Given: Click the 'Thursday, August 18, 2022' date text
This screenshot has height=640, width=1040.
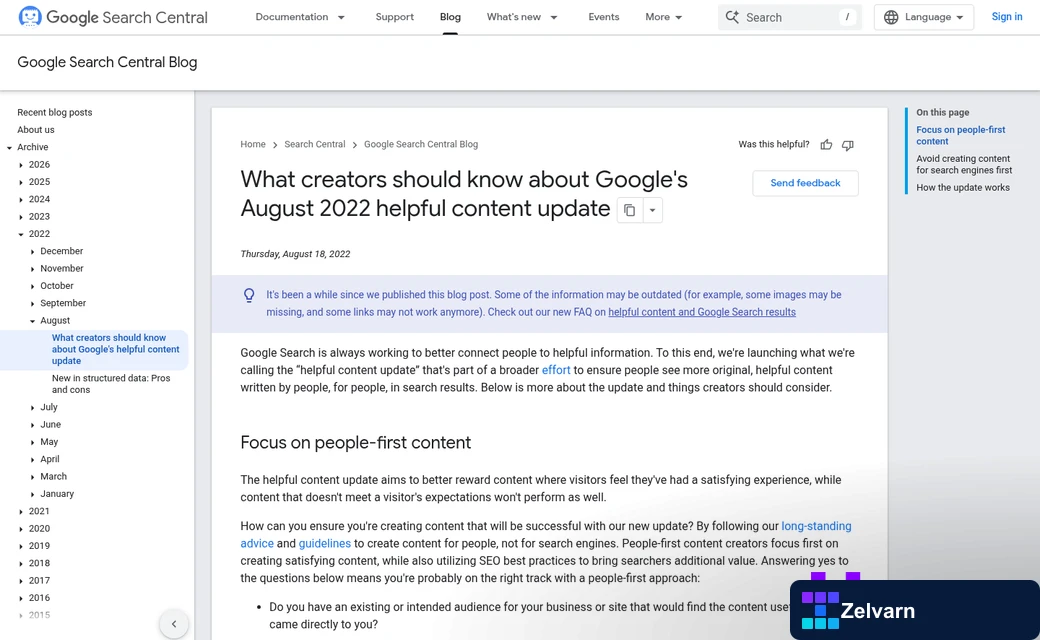Looking at the screenshot, I should tap(295, 253).
